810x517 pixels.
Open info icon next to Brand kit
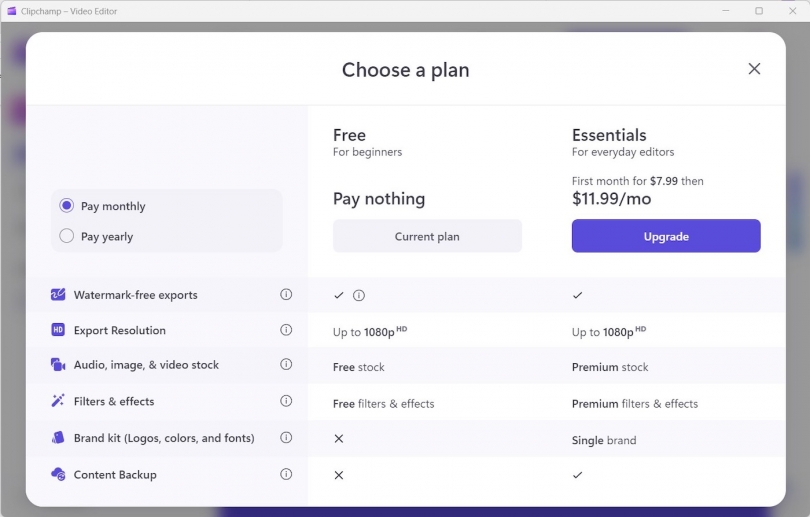tap(286, 438)
